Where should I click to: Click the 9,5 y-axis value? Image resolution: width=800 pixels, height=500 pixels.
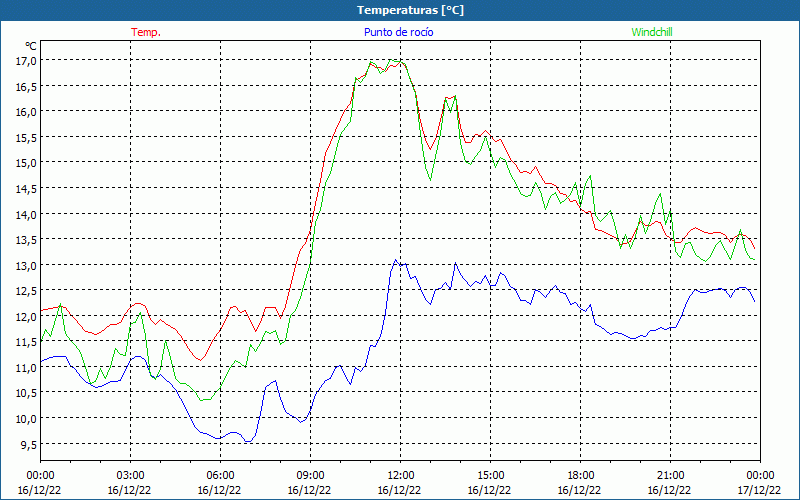coord(29,444)
